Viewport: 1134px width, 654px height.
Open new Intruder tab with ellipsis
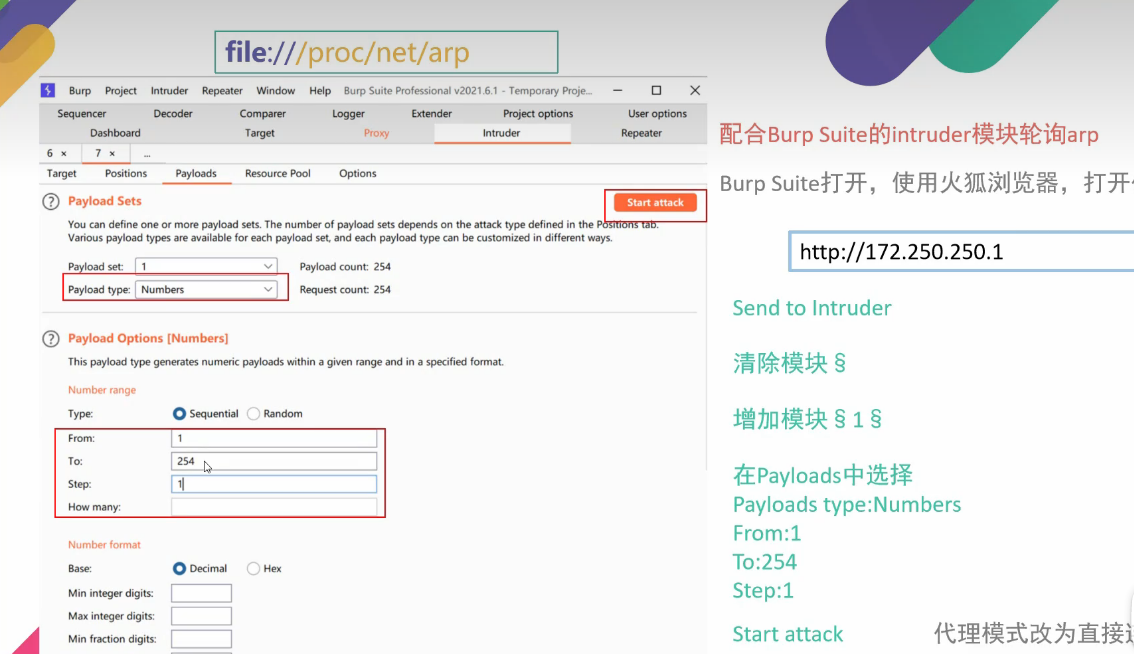(147, 153)
